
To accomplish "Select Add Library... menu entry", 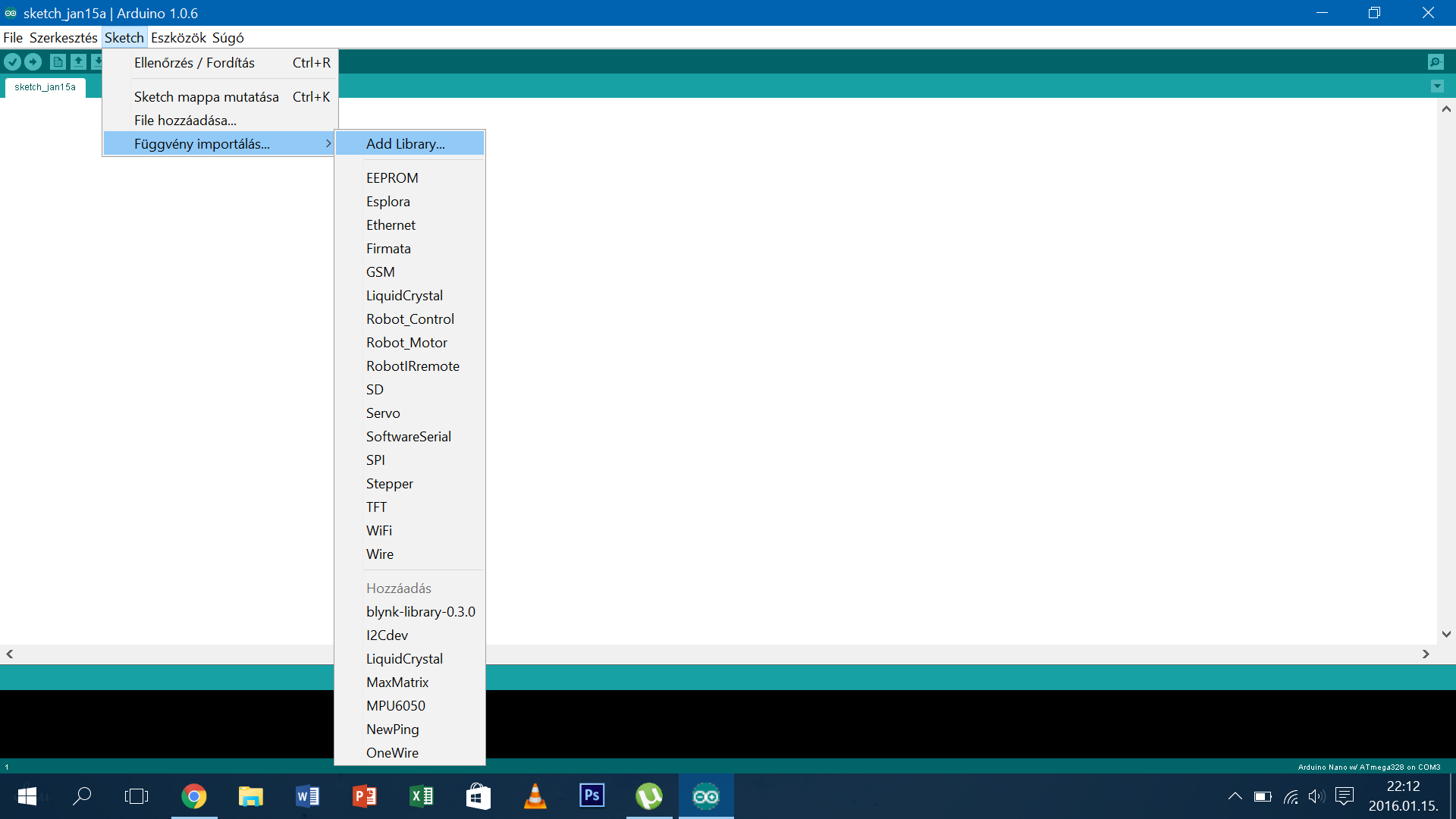I will pyautogui.click(x=406, y=144).
